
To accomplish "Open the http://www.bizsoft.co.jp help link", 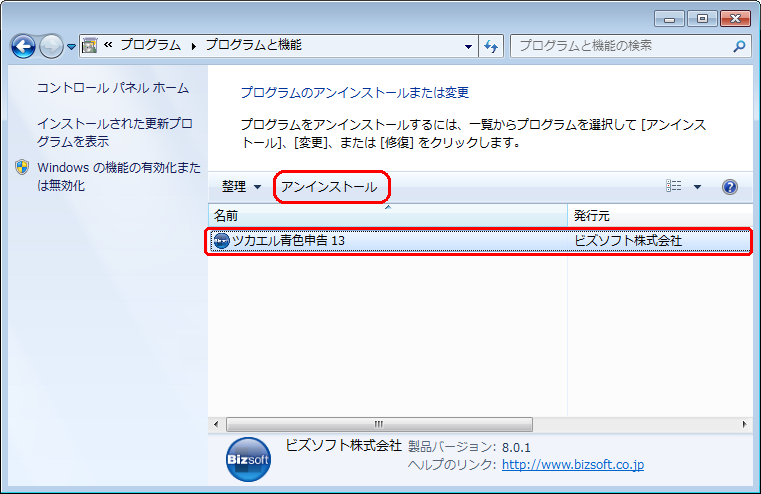I will coord(573,465).
